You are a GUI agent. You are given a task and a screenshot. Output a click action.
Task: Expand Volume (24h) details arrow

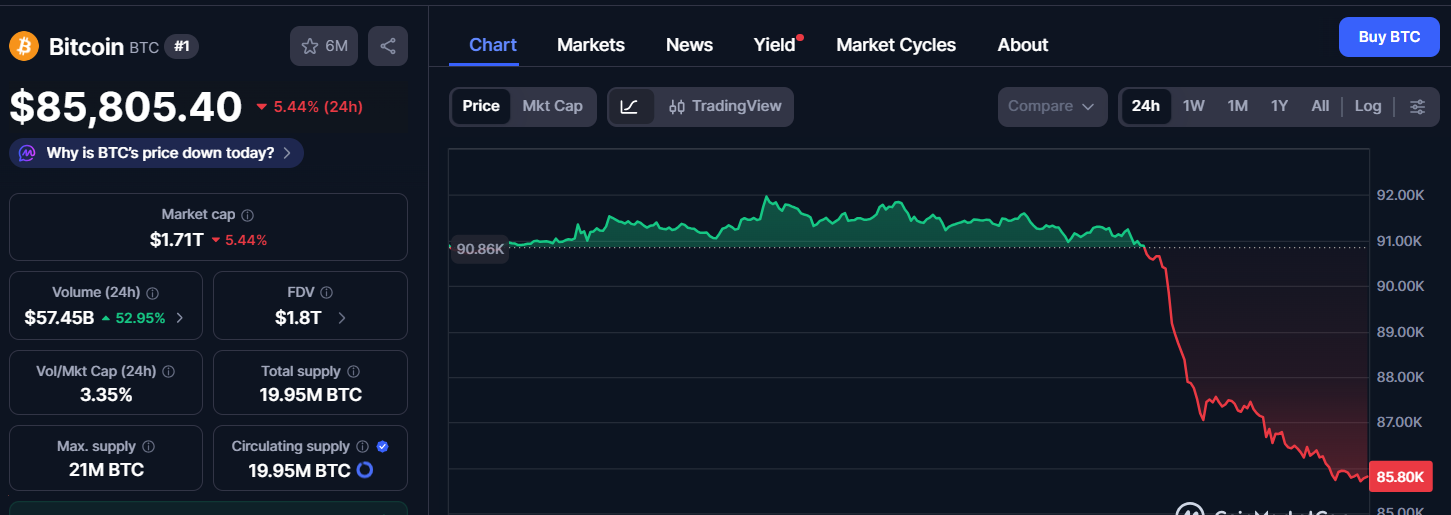(x=180, y=318)
